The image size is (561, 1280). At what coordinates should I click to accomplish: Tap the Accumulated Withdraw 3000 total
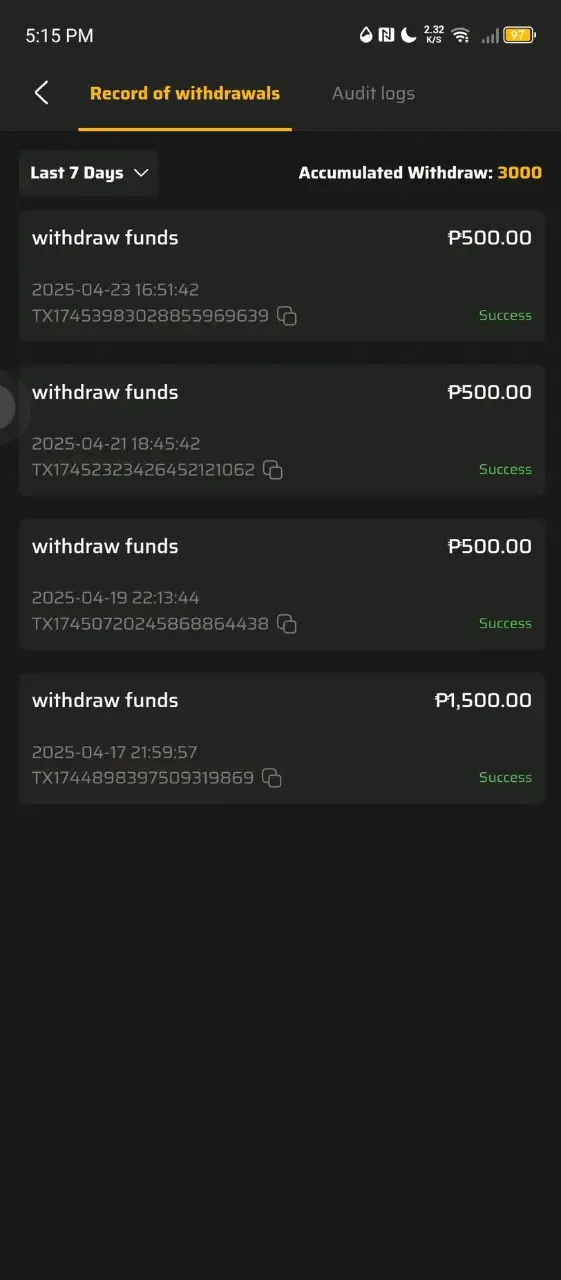pos(420,173)
